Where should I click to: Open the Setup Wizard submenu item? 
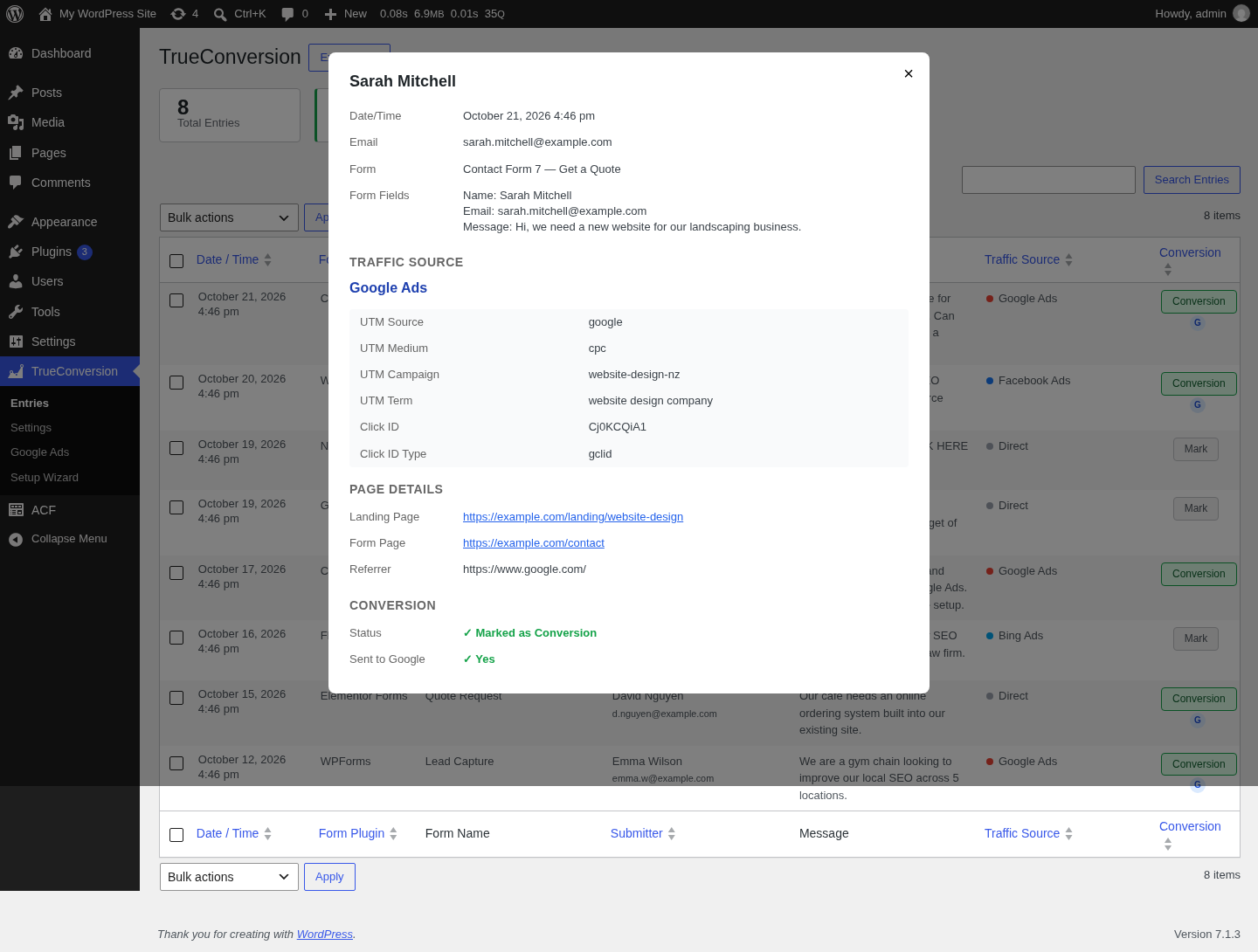45,478
